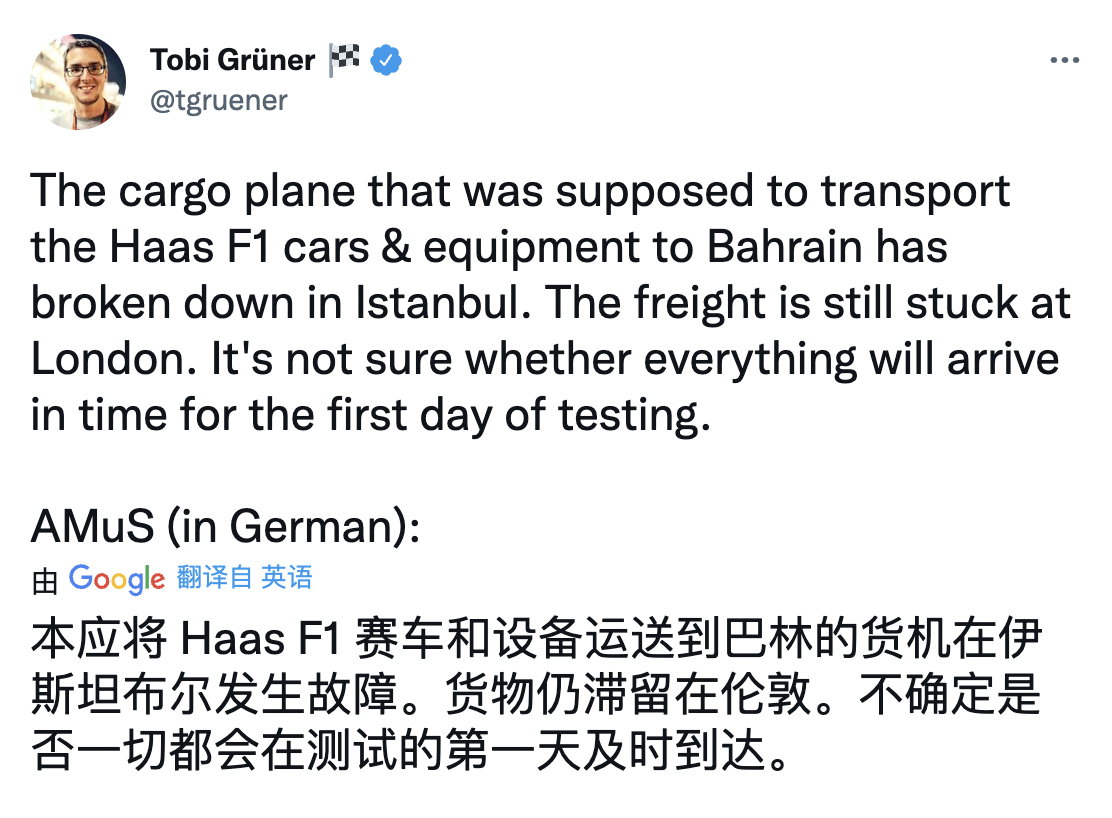Click the 由 character before Google logo

[x=44, y=580]
